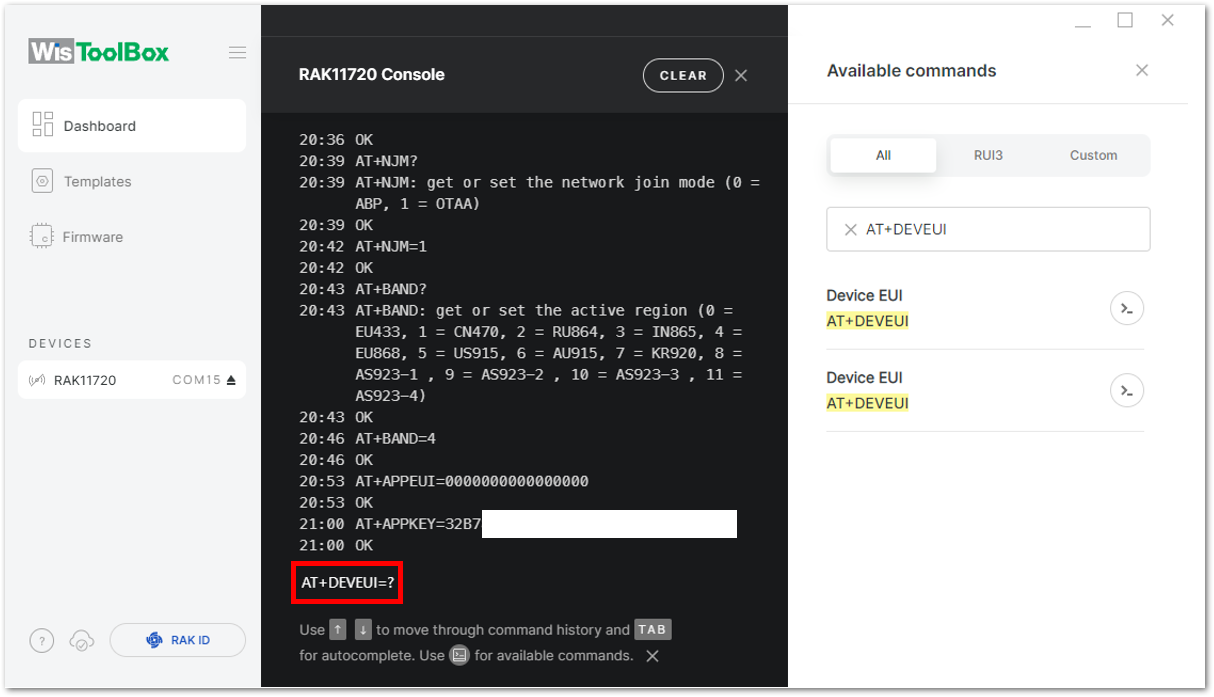Select the RAK11720 device on COM15
This screenshot has width=1214, height=697.
(x=132, y=380)
